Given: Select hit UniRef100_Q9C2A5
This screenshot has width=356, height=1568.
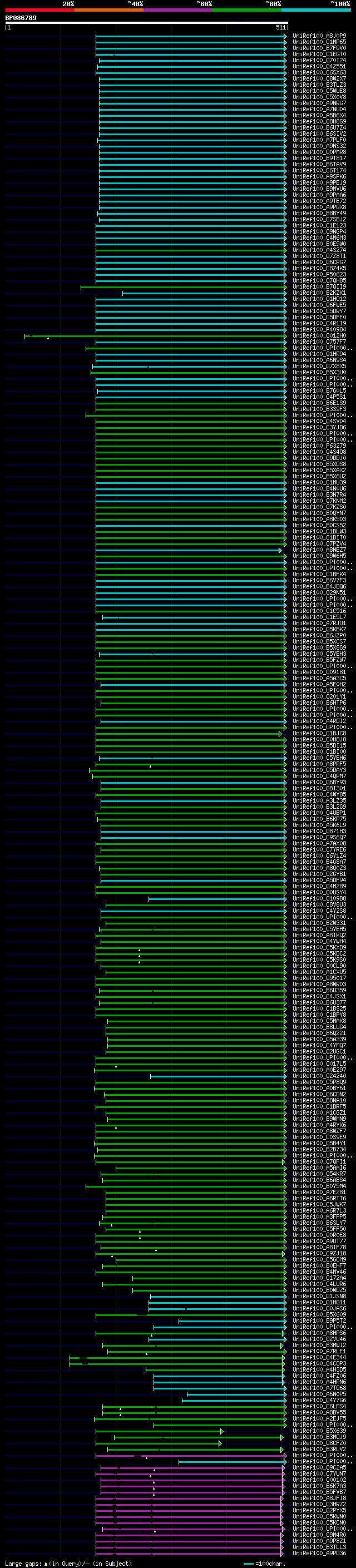Looking at the screenshot, I should tap(319, 1467).
